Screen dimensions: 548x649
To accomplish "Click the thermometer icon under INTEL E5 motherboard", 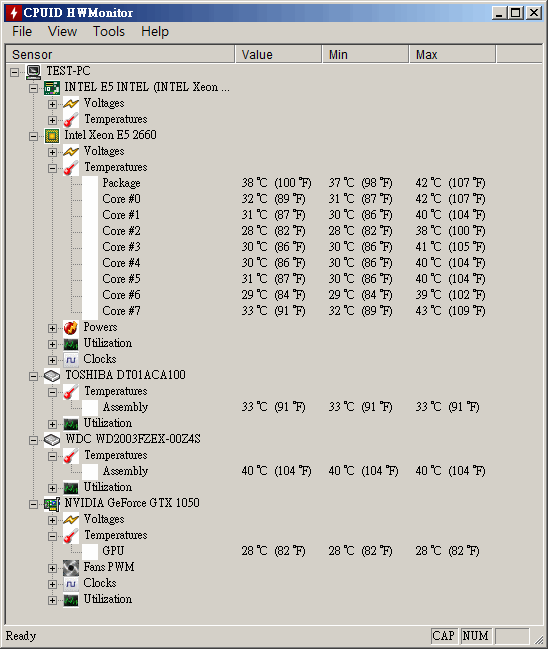I will pyautogui.click(x=71, y=120).
